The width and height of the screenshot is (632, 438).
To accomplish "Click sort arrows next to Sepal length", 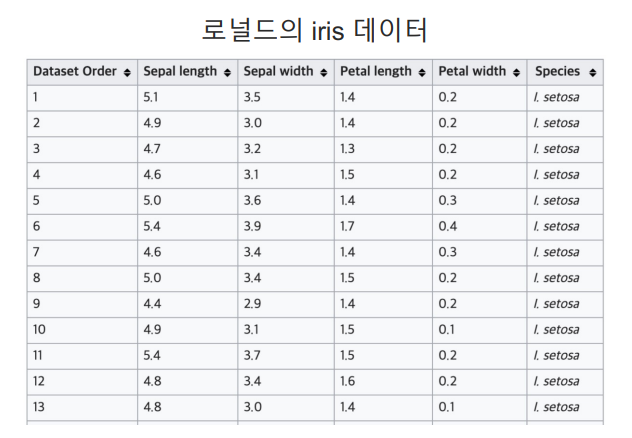I will (x=227, y=73).
